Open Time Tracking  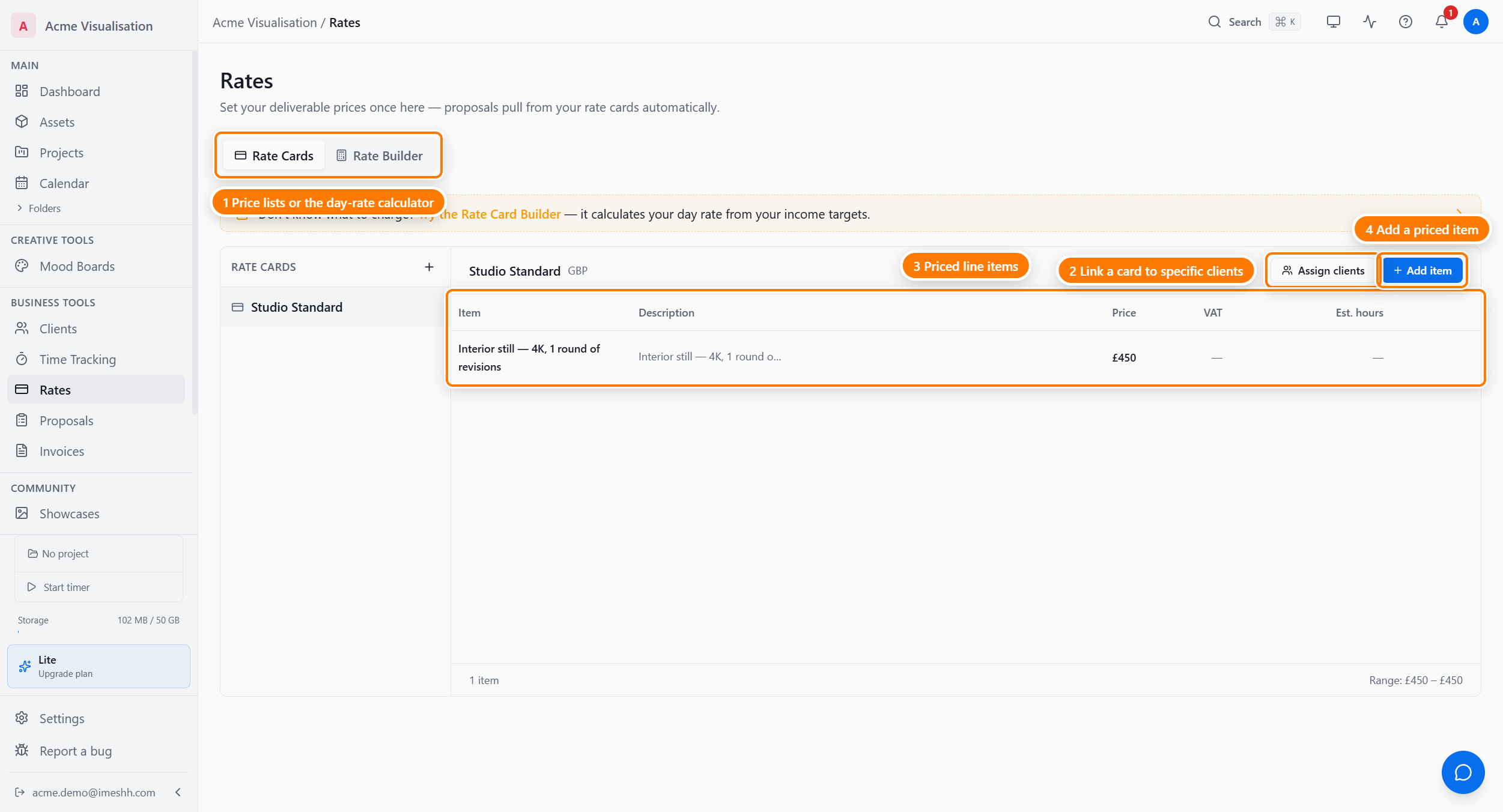[x=96, y=359]
